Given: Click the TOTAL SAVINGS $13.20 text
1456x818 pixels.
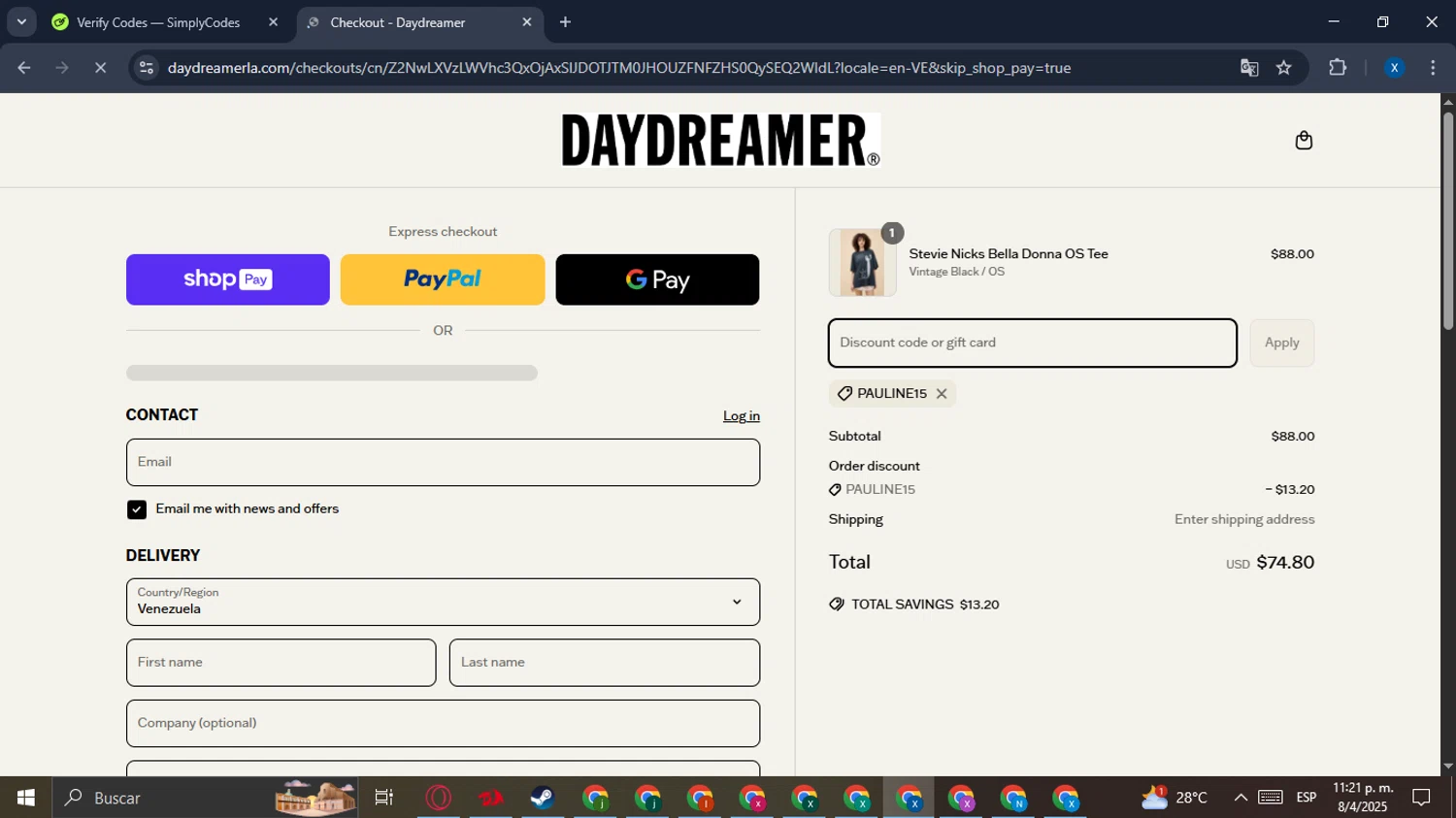Looking at the screenshot, I should click(x=925, y=605).
